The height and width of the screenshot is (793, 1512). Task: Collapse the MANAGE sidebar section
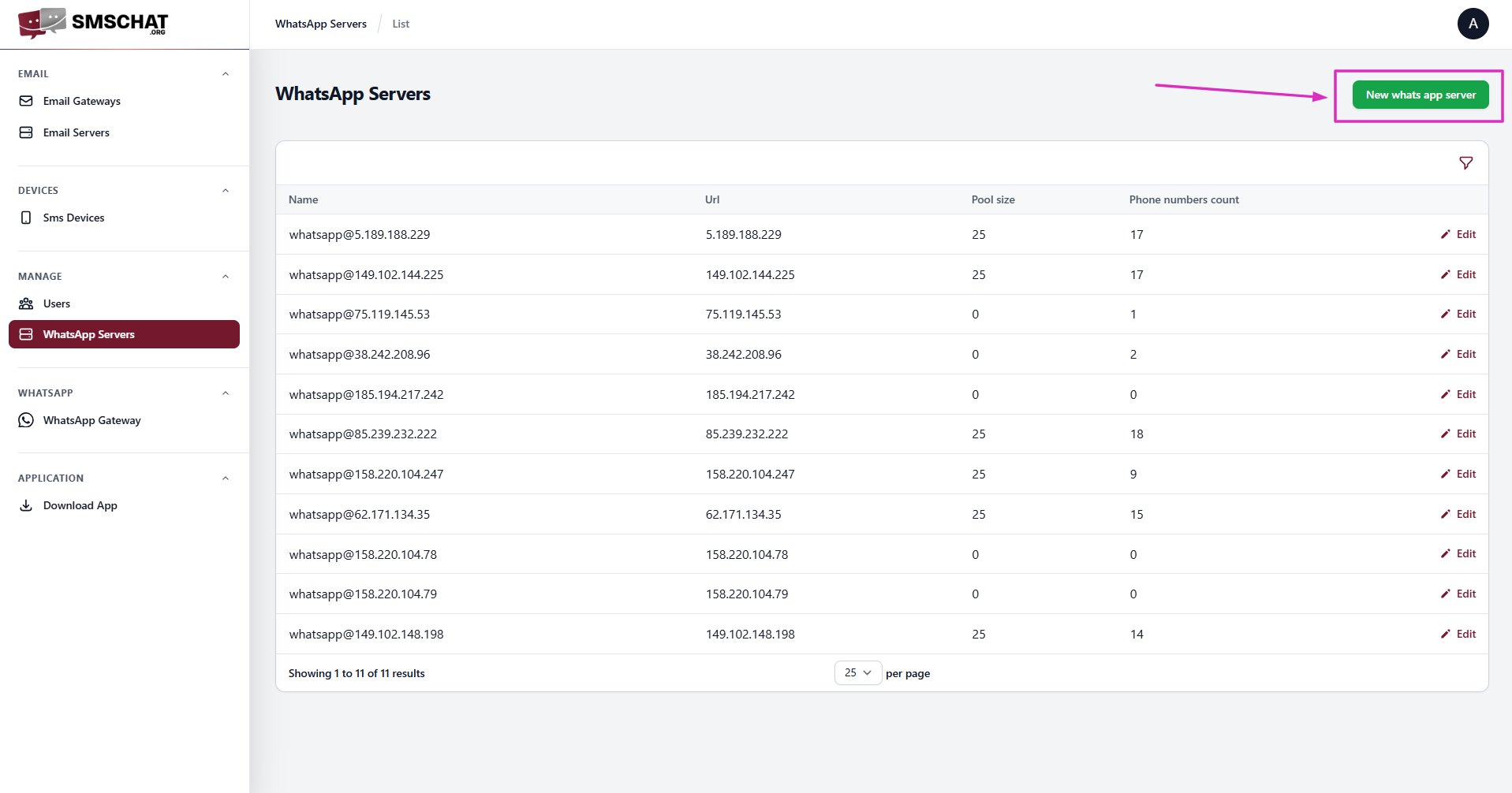pyautogui.click(x=226, y=277)
